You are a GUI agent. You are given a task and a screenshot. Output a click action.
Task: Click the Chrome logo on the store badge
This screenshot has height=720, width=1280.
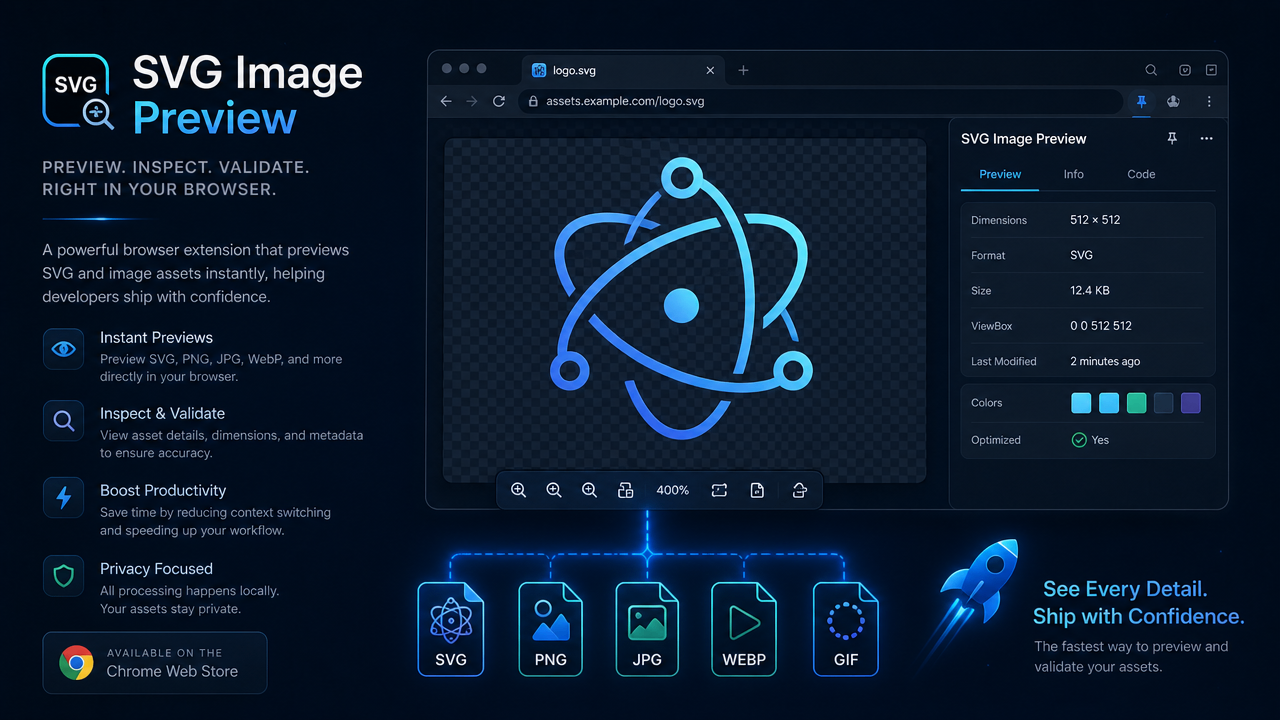pyautogui.click(x=76, y=663)
